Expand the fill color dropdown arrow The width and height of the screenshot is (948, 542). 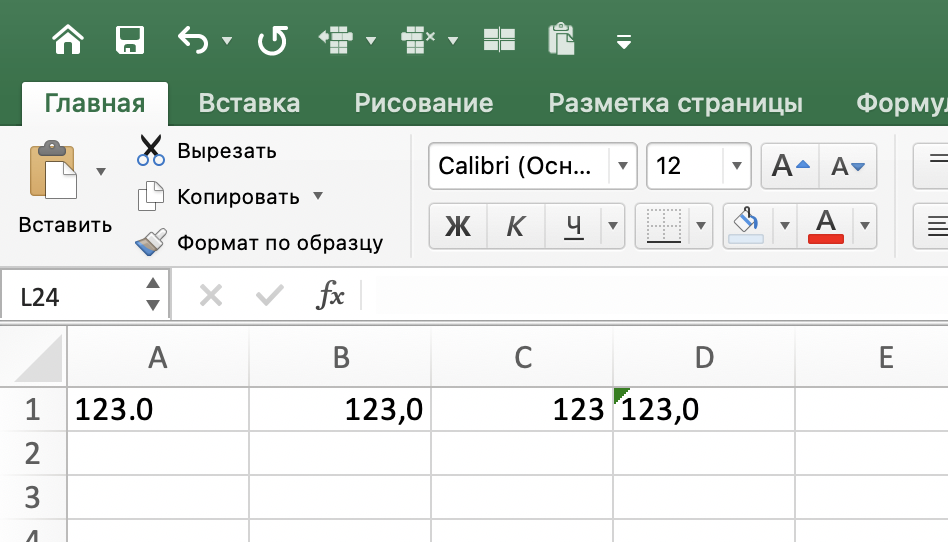pyautogui.click(x=785, y=226)
